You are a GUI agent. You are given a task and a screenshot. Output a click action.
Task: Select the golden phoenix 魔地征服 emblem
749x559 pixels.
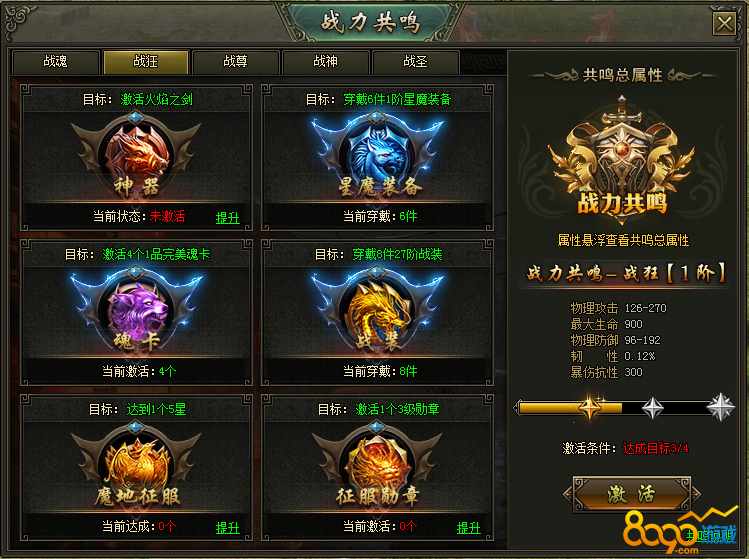[136, 466]
